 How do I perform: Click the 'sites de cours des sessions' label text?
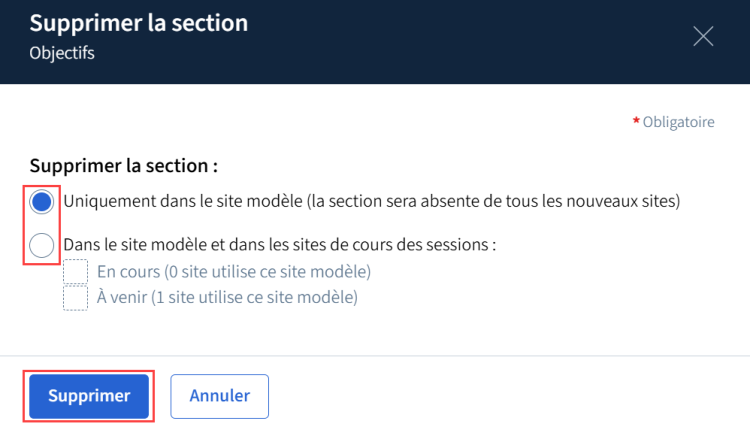(400, 245)
